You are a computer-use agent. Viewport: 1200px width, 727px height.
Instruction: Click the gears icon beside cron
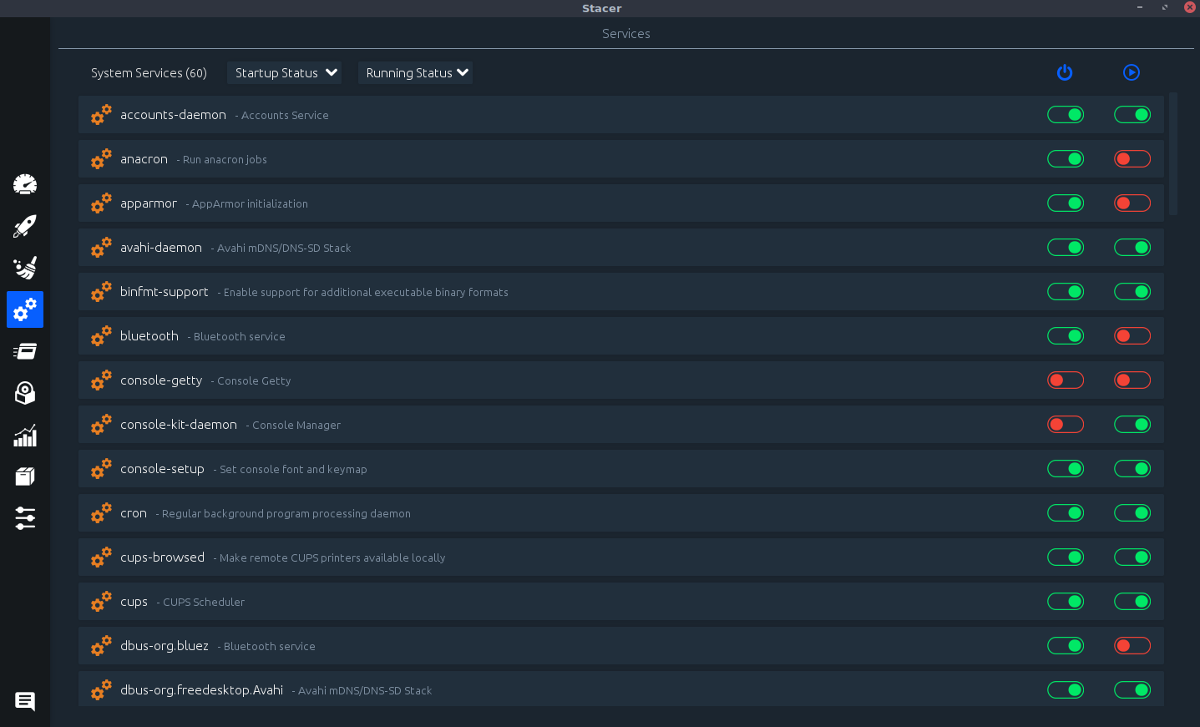(x=101, y=513)
